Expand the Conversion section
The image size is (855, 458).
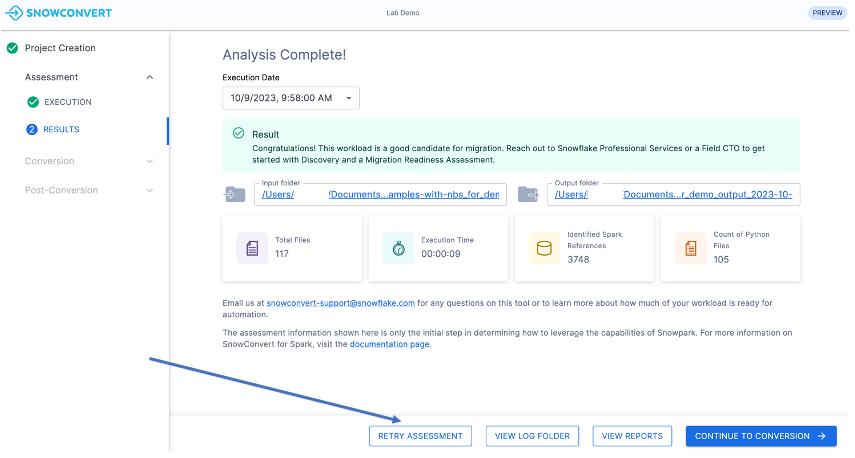[150, 161]
